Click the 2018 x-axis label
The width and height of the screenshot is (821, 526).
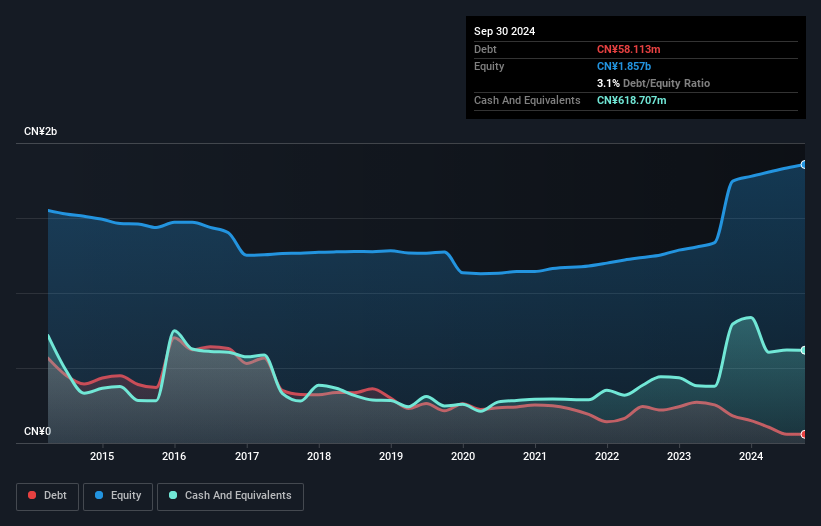click(x=319, y=456)
